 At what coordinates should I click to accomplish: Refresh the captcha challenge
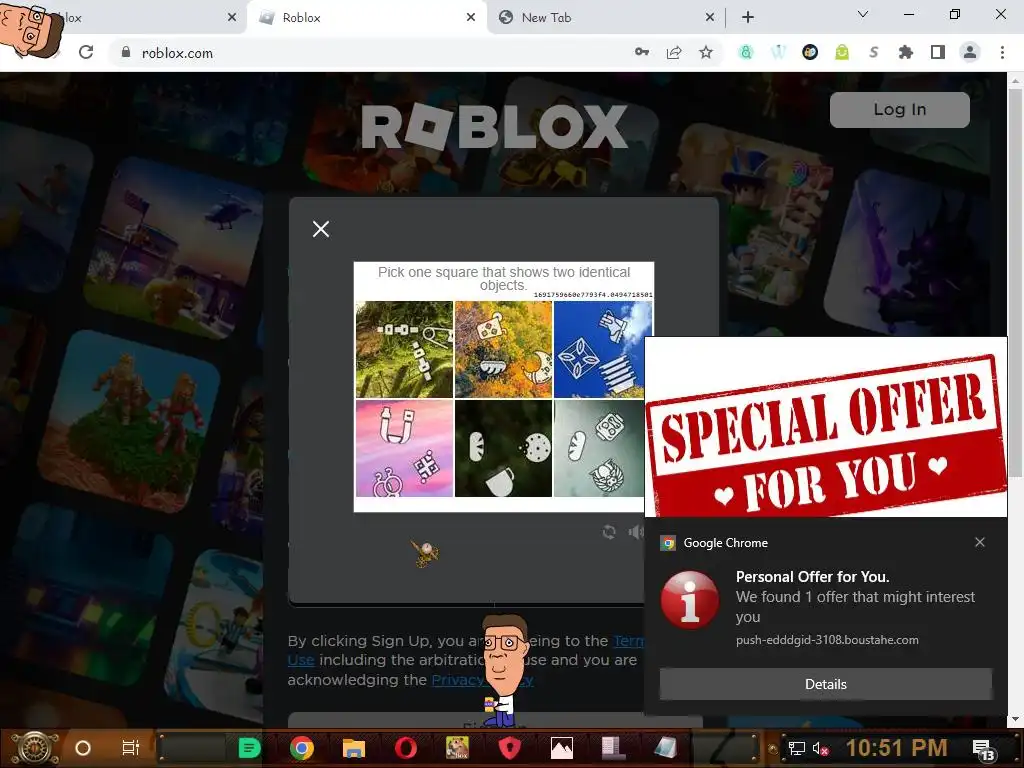tap(609, 532)
